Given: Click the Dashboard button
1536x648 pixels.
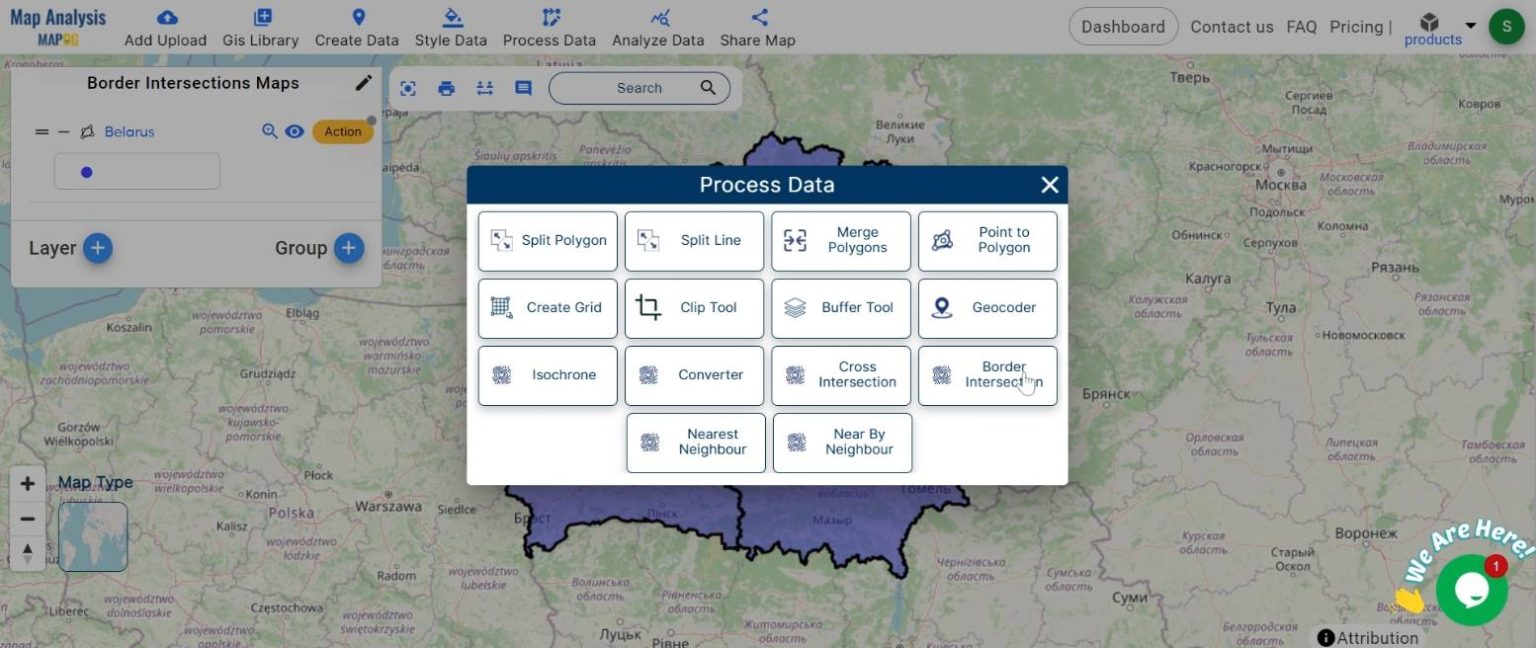Looking at the screenshot, I should point(1123,27).
